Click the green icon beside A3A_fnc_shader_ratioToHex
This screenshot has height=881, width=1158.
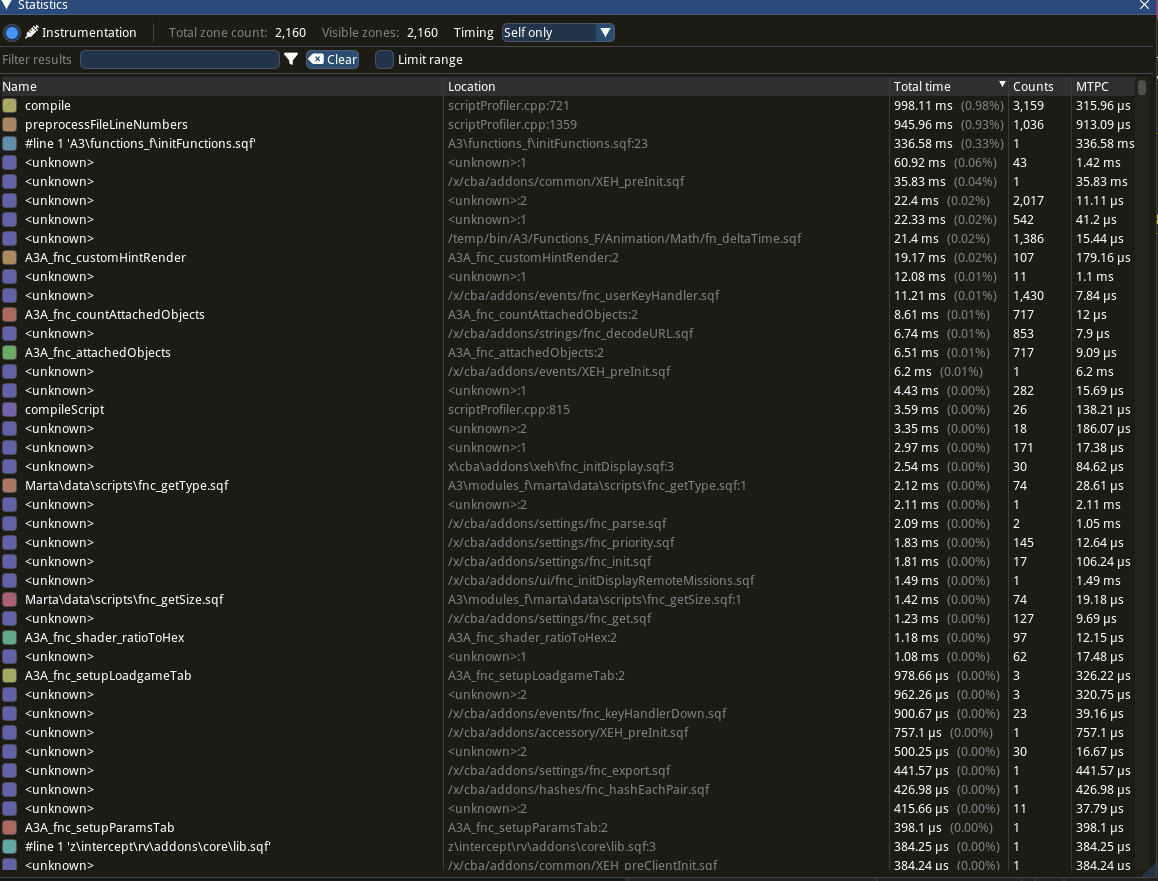[10, 637]
